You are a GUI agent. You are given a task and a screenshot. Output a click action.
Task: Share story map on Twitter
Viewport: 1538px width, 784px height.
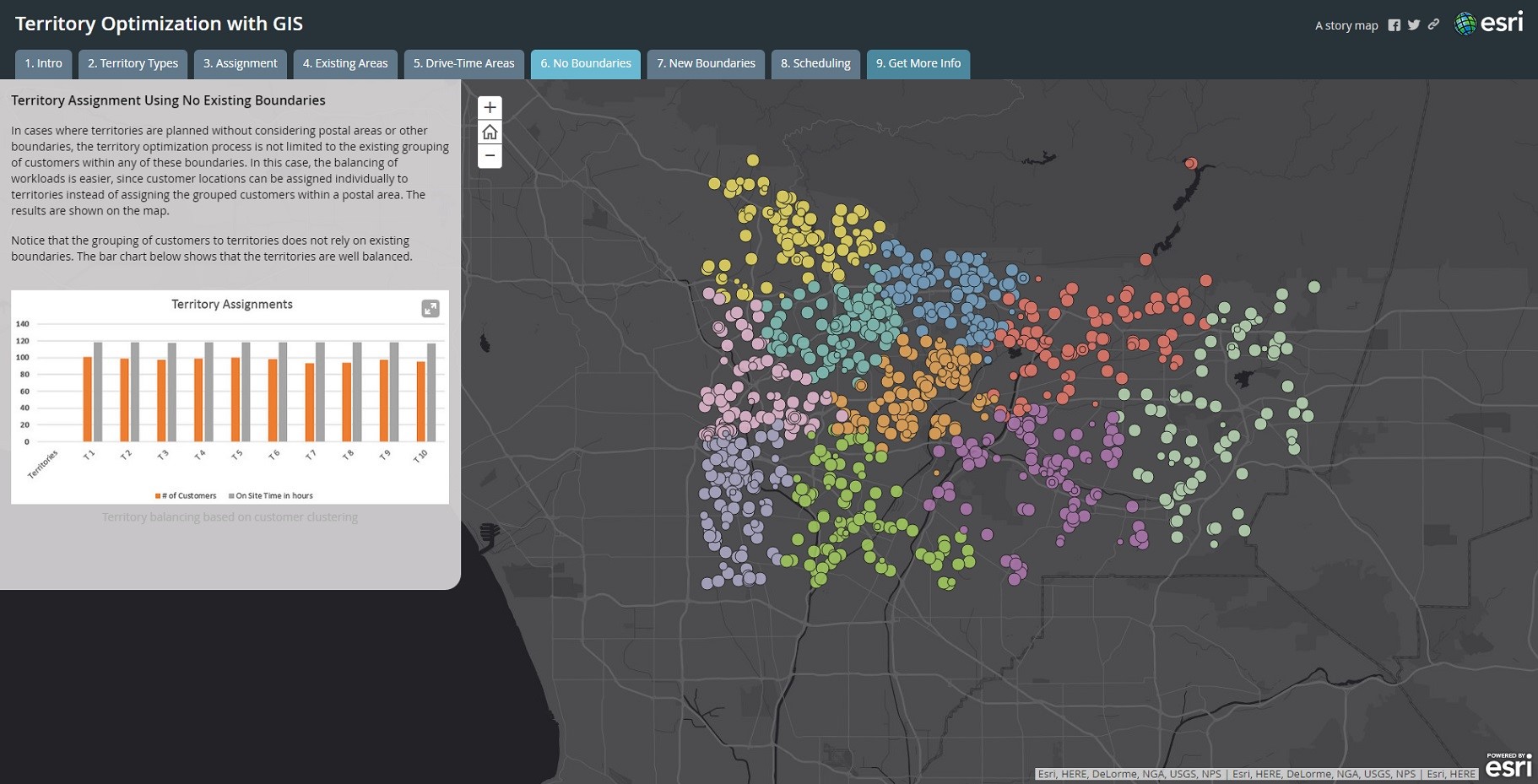[1414, 25]
